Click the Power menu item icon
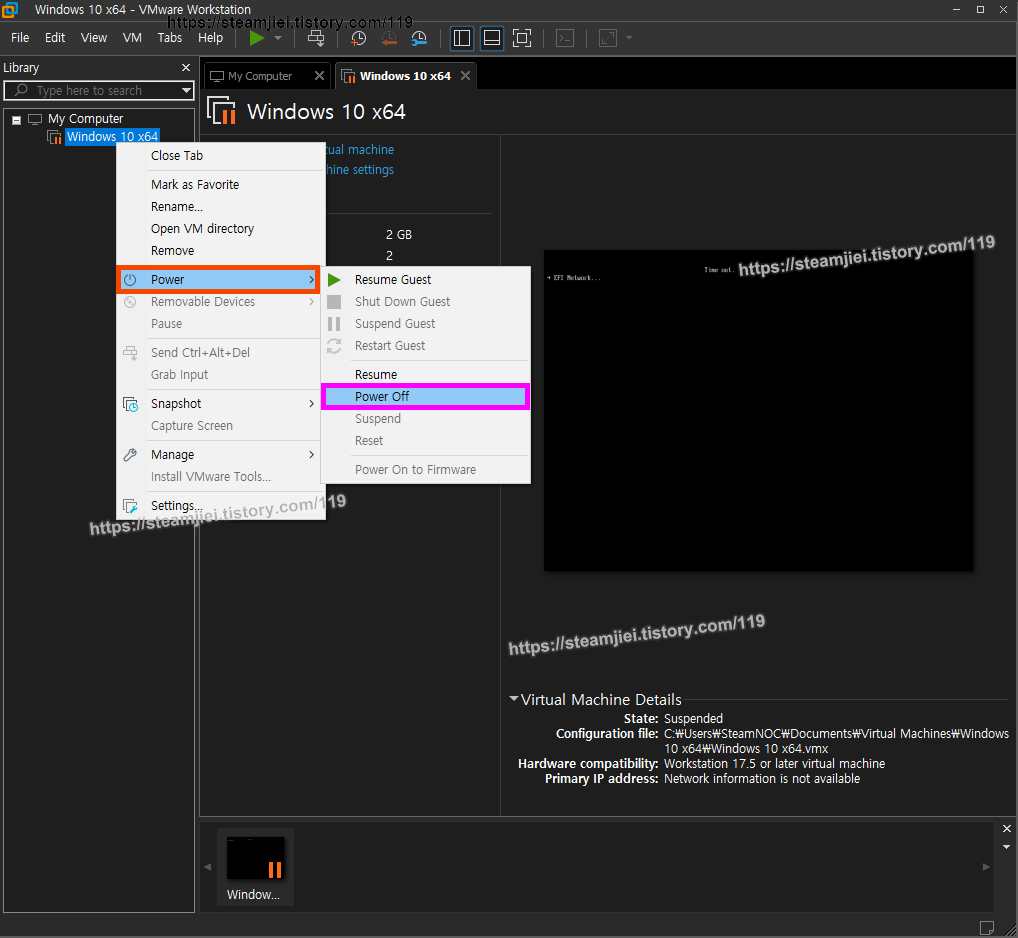 [x=130, y=280]
